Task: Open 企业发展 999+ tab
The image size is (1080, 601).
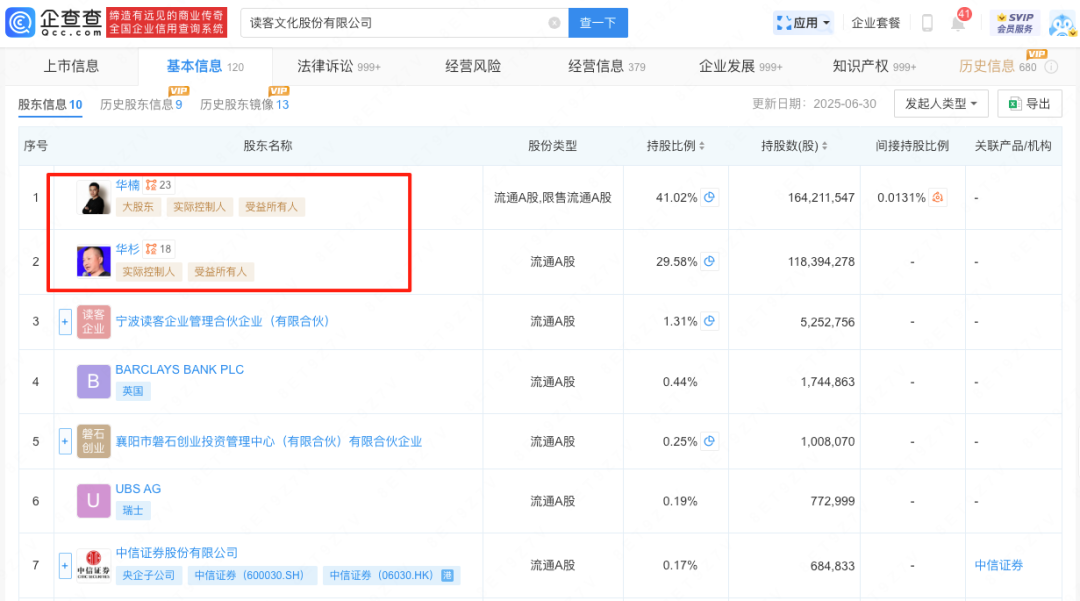Action: [741, 67]
